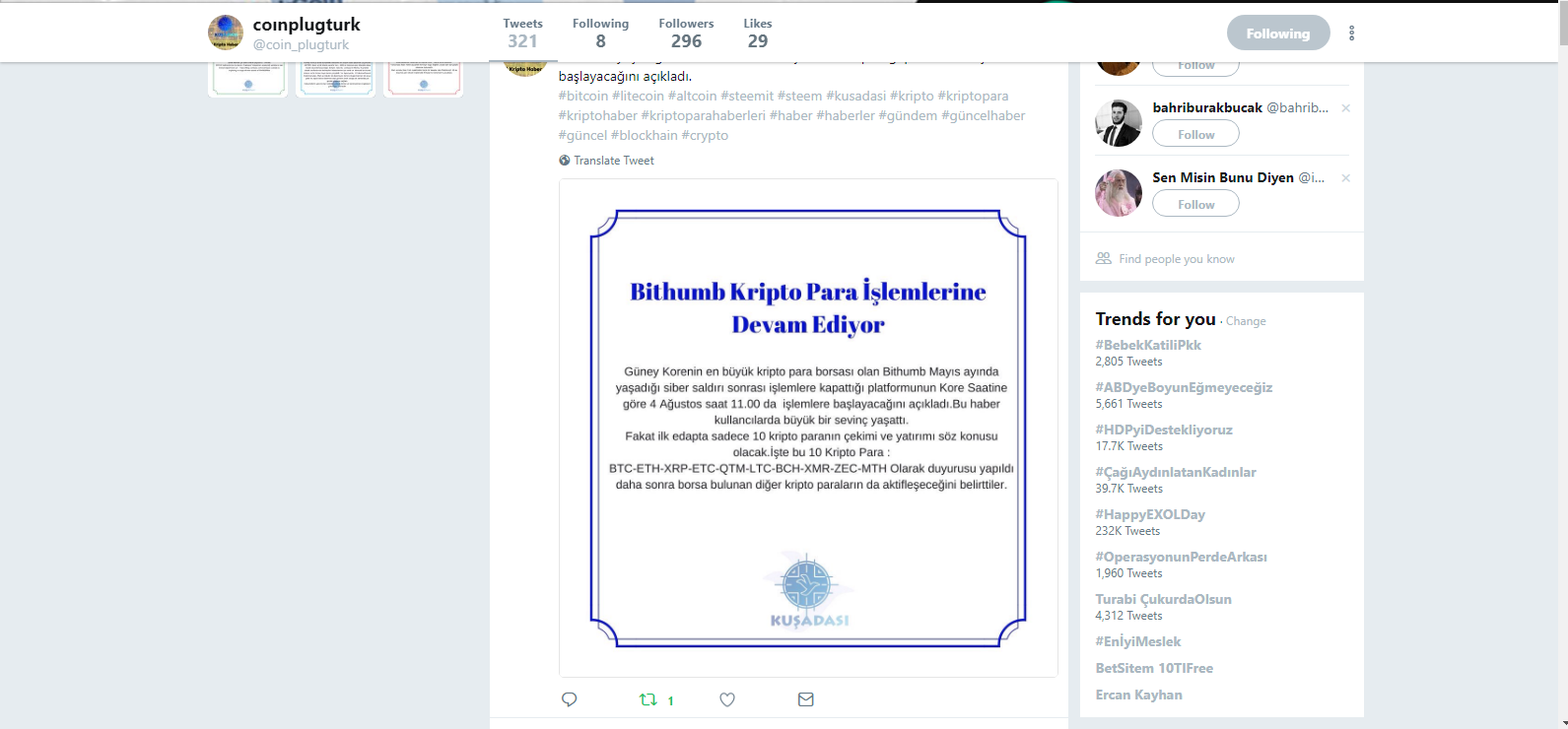
Task: Click the globe icon beside Translate Tweet
Action: tap(565, 161)
